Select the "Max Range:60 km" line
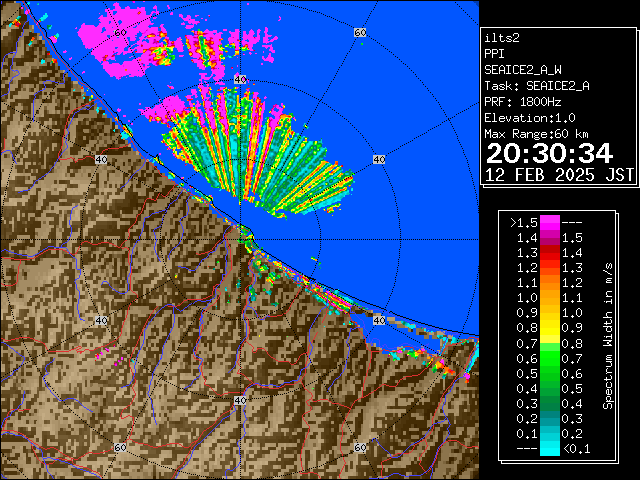Image resolution: width=640 pixels, height=480 pixels. click(x=536, y=134)
